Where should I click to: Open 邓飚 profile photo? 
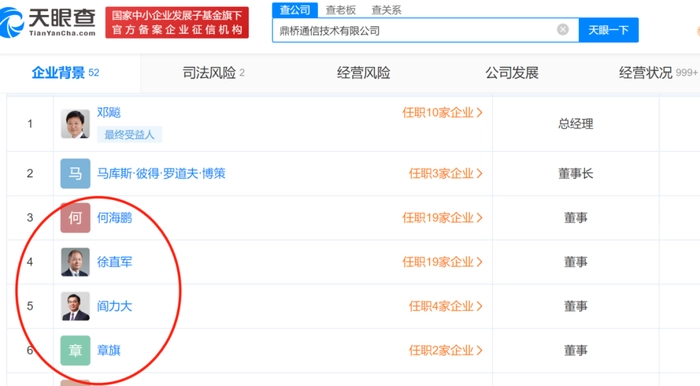[75, 124]
